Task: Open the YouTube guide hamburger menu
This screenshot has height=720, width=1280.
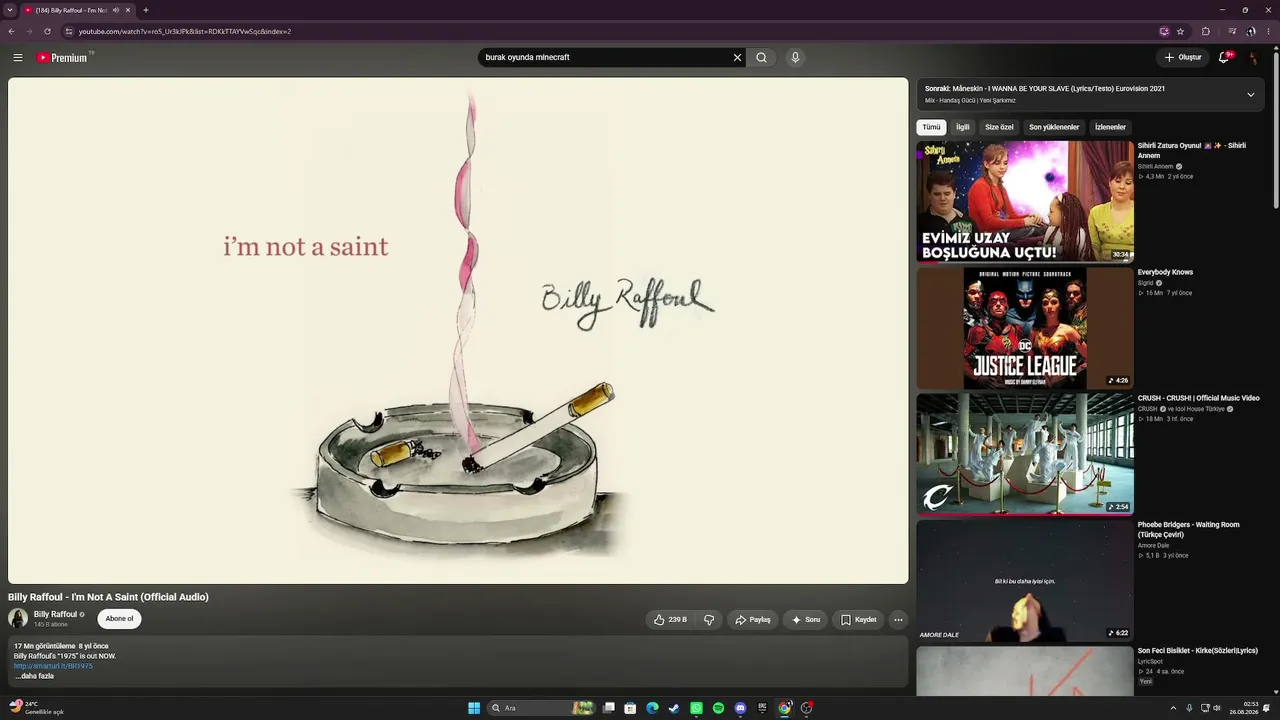Action: [18, 58]
